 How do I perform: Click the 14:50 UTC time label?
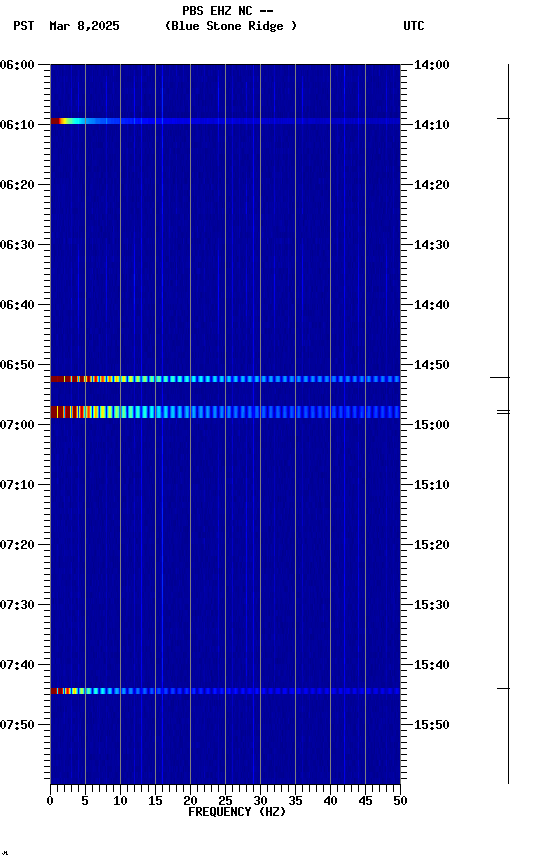(x=432, y=365)
